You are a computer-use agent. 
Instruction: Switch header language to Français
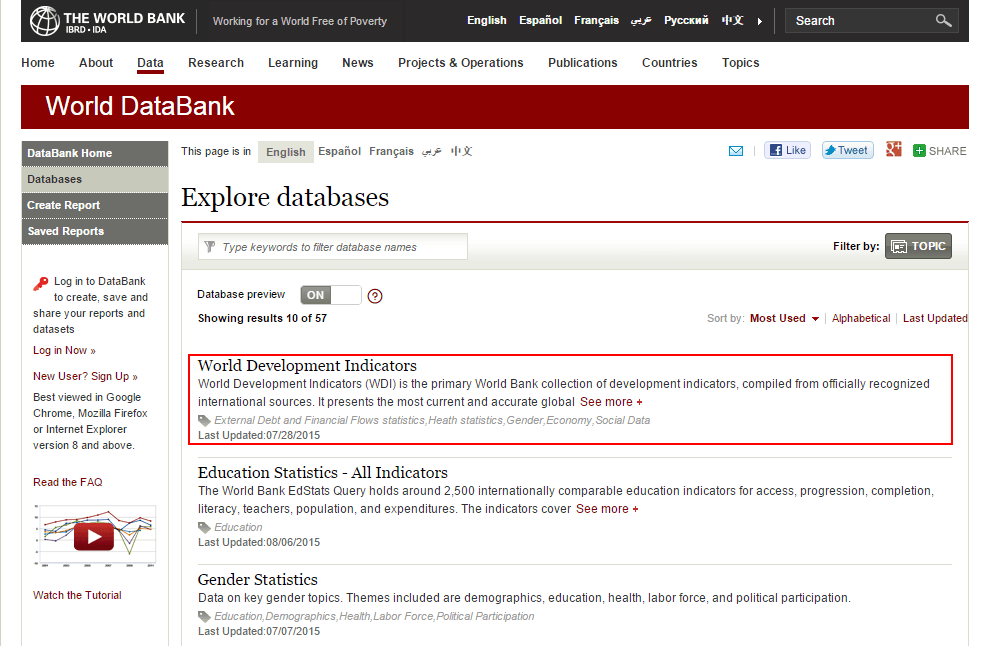[x=596, y=21]
